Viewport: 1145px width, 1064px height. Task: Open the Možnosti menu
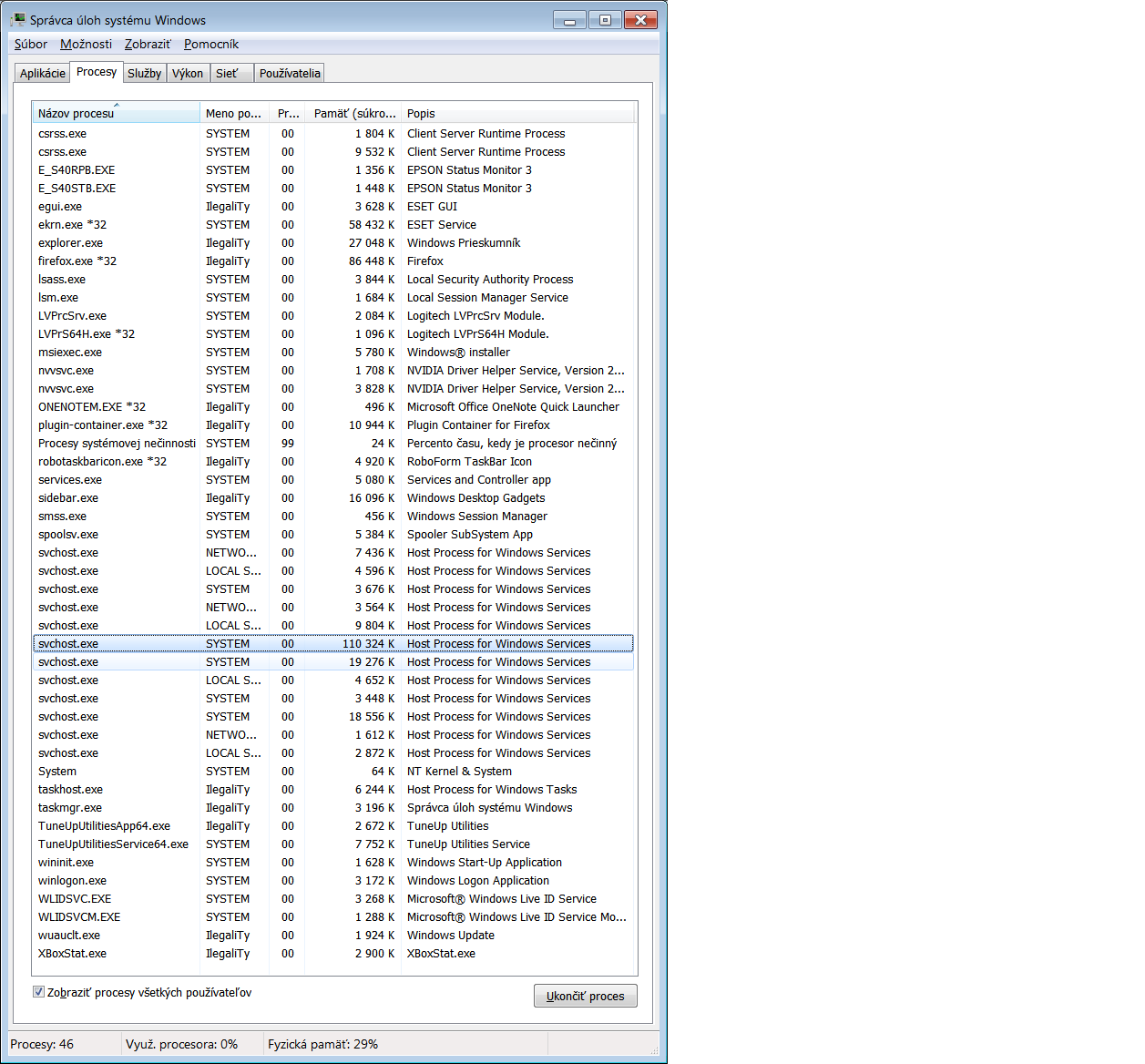(86, 44)
